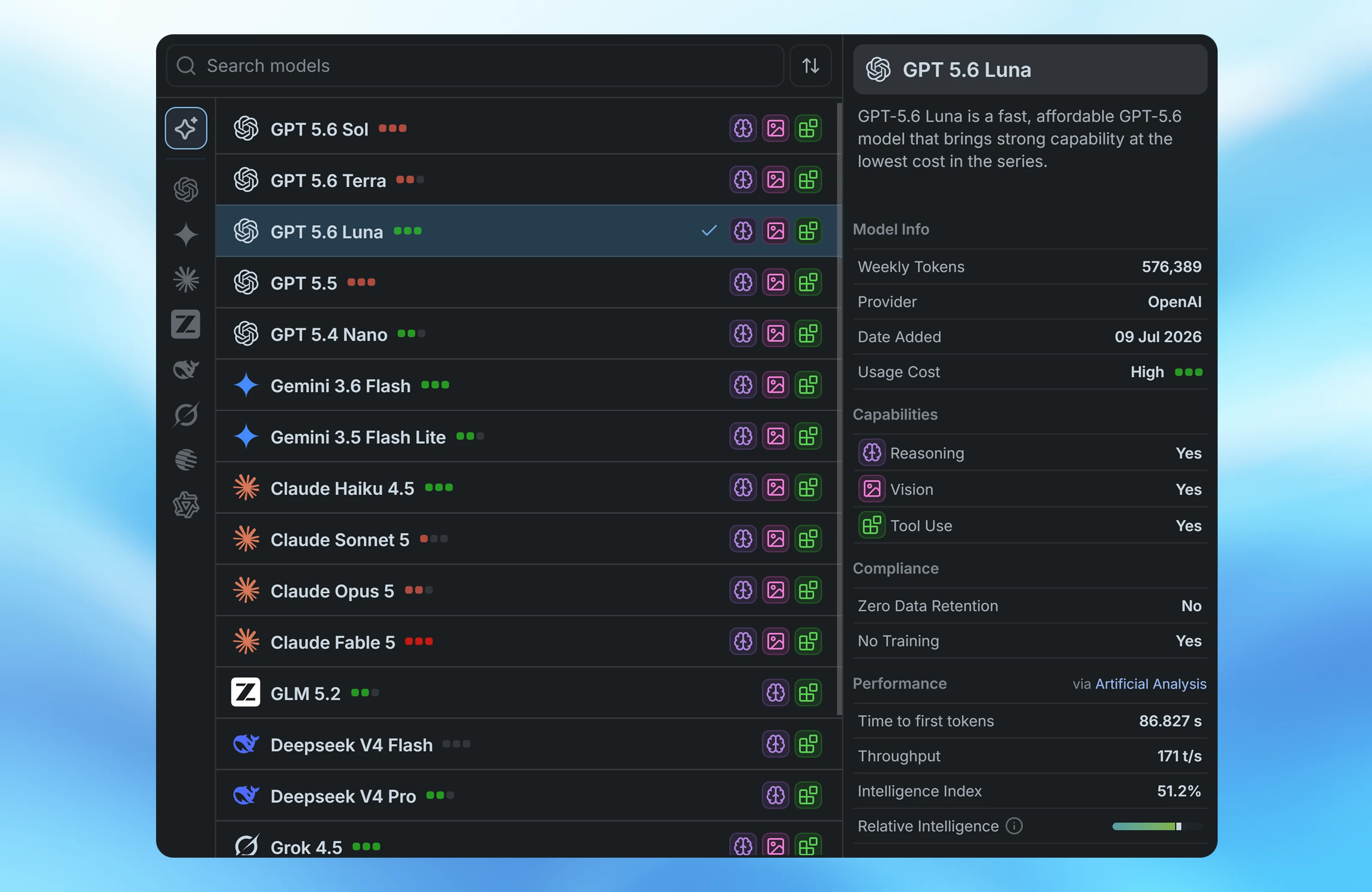Pick Deepseek V4 Pro model
The width and height of the screenshot is (1372, 892).
(528, 795)
